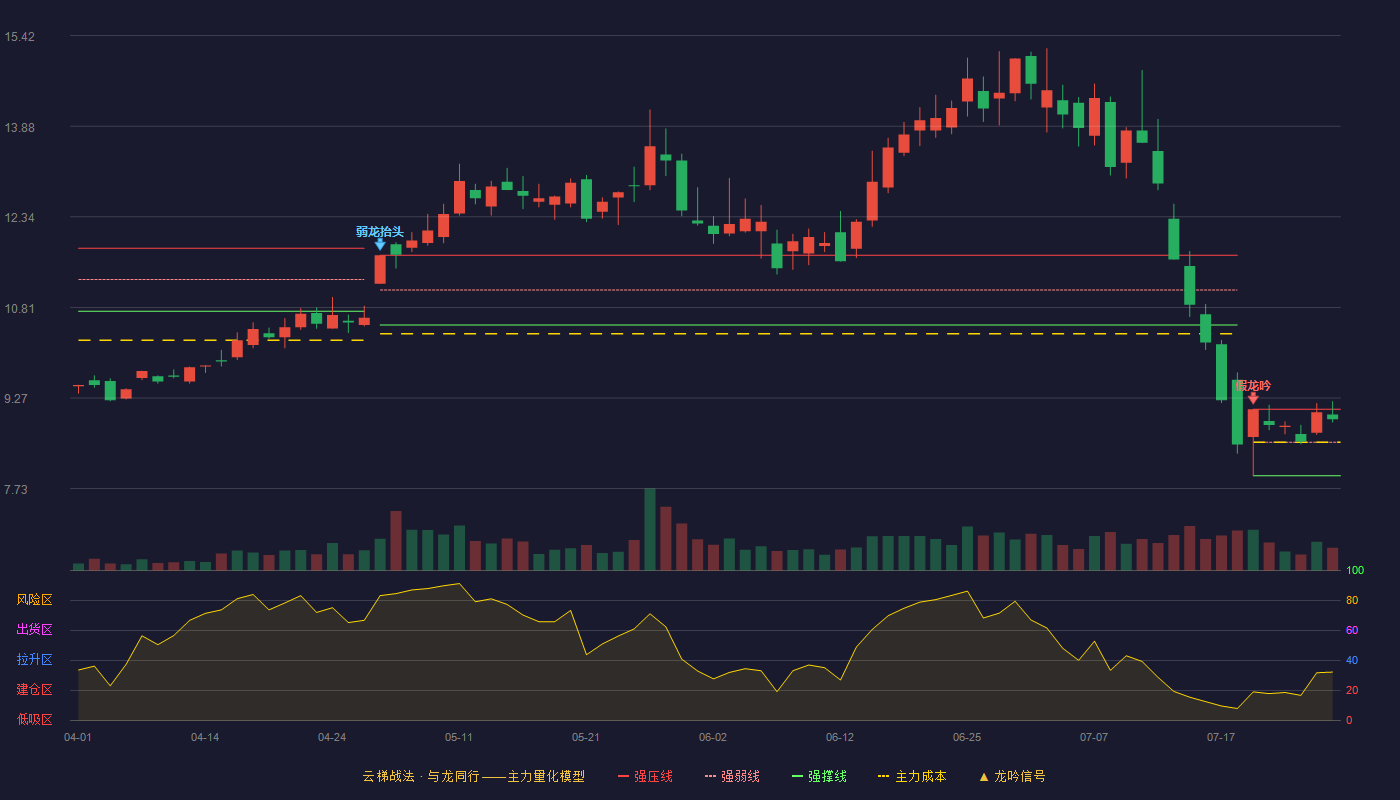Toggle the 强弱线 legend item
This screenshot has height=800, width=1400.
732,776
